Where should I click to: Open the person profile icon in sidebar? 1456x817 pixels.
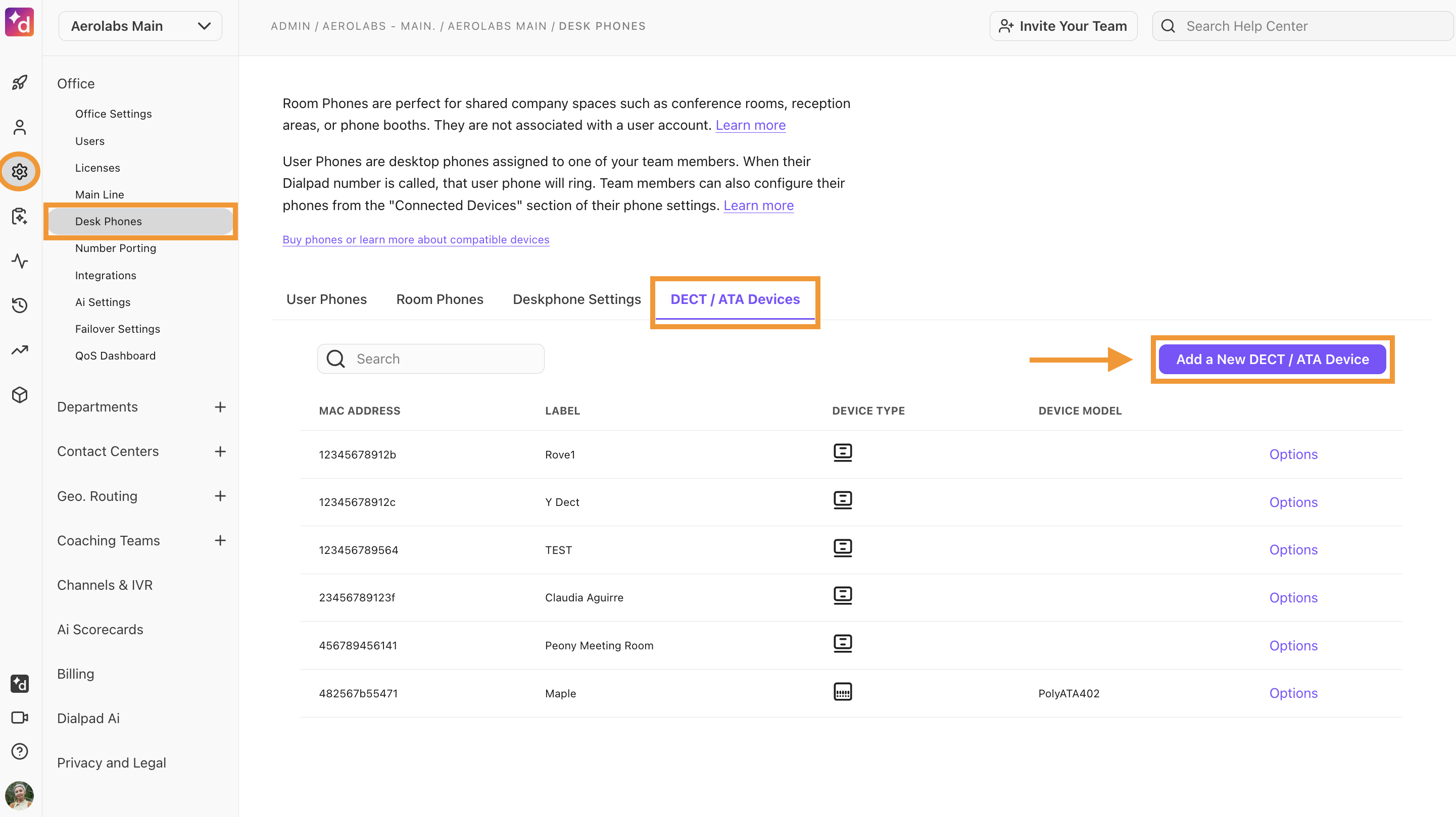(x=20, y=127)
